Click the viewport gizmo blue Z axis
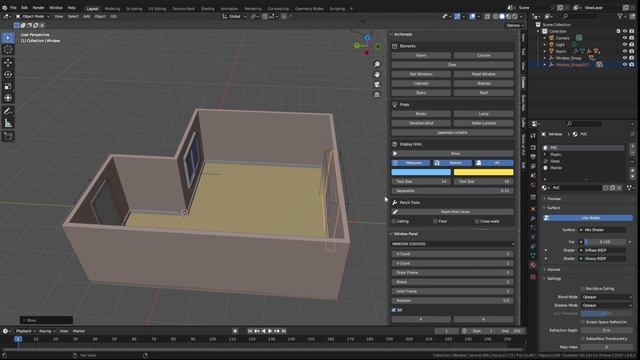The image size is (640, 360). [367, 38]
